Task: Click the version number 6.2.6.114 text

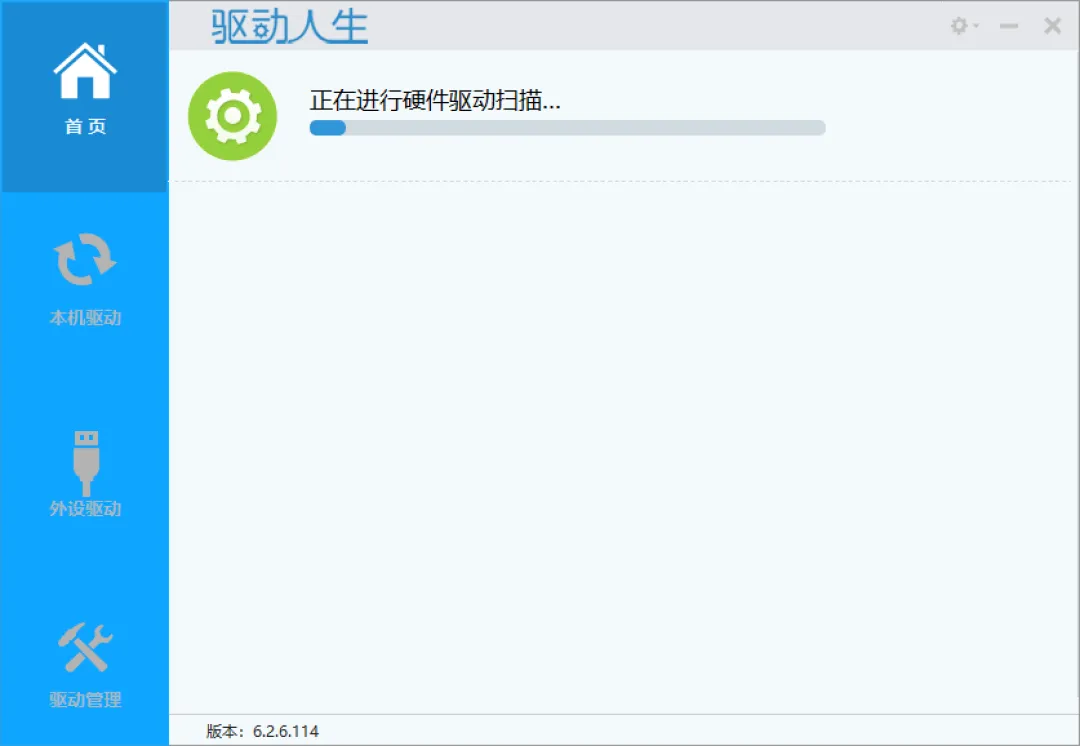Action: (x=286, y=731)
